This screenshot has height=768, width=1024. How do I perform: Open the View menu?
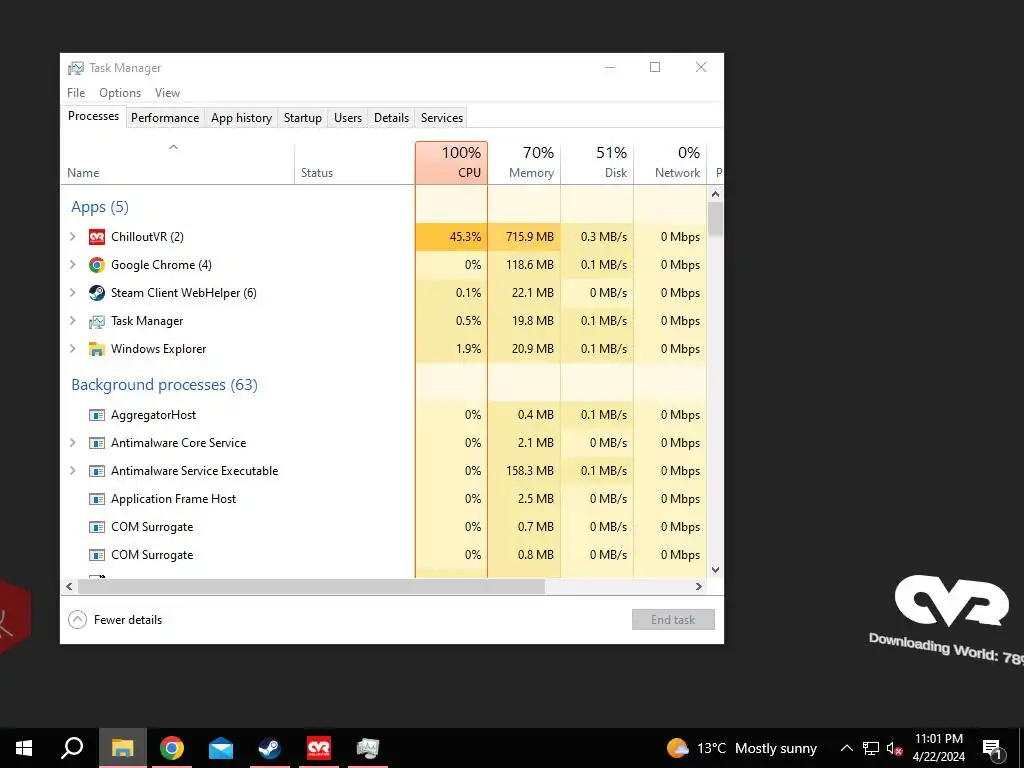167,93
